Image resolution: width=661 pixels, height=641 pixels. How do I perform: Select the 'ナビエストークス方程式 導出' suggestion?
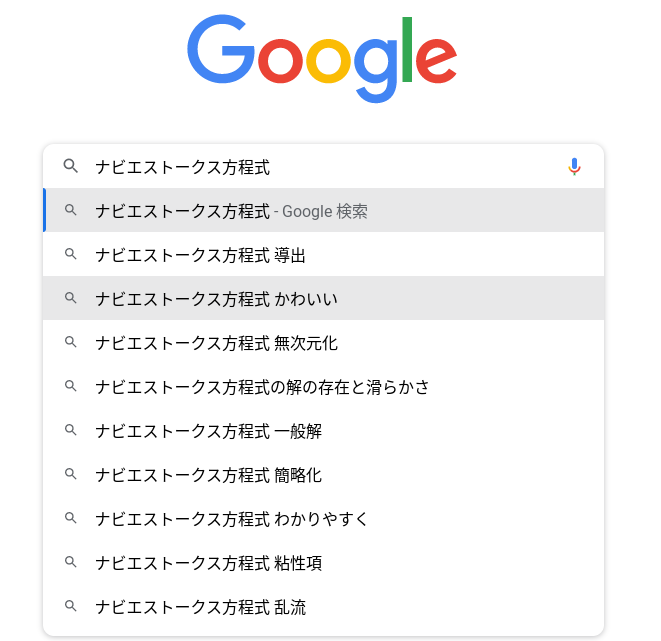[x=200, y=255]
